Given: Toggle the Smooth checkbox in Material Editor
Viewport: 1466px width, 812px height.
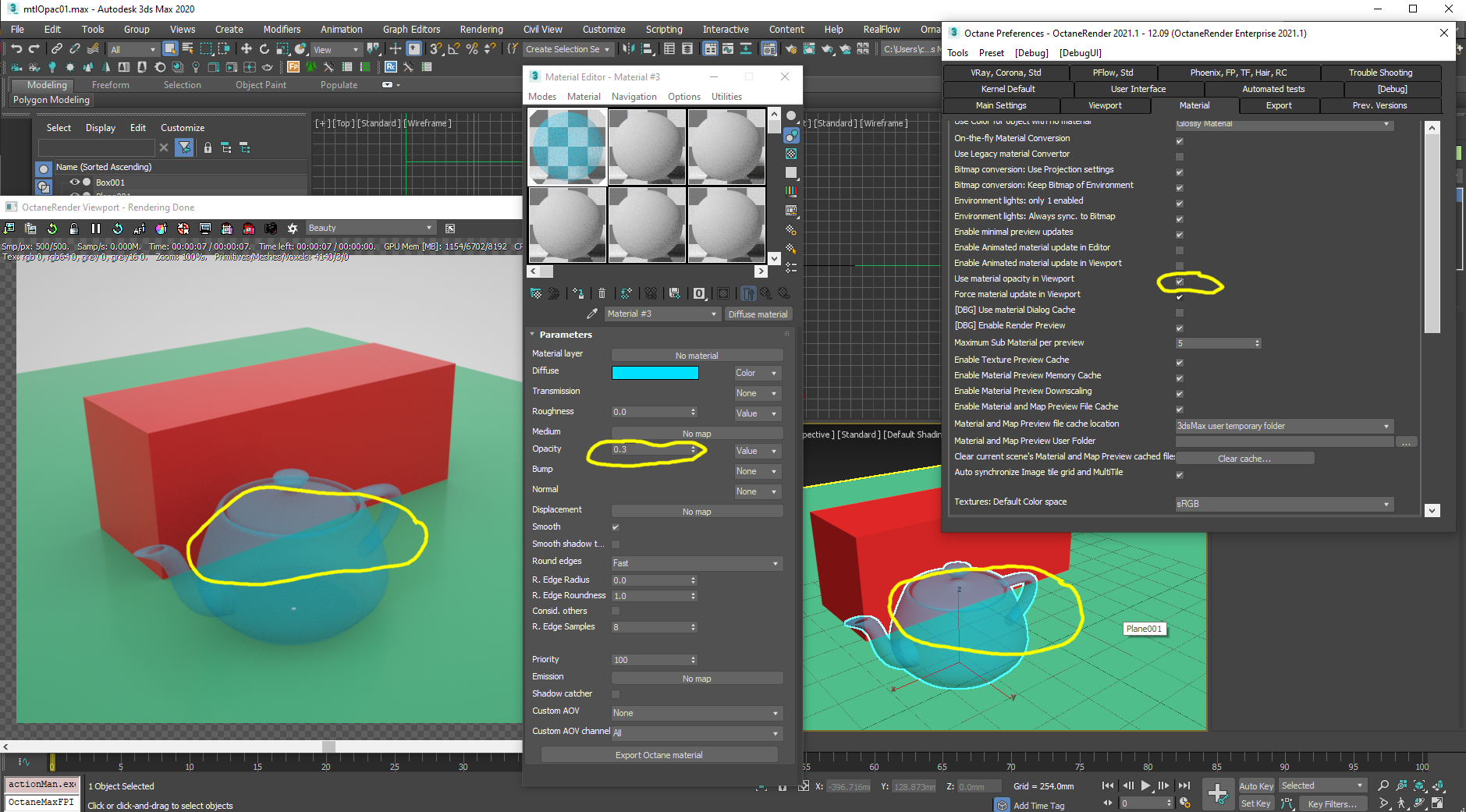Looking at the screenshot, I should [616, 527].
